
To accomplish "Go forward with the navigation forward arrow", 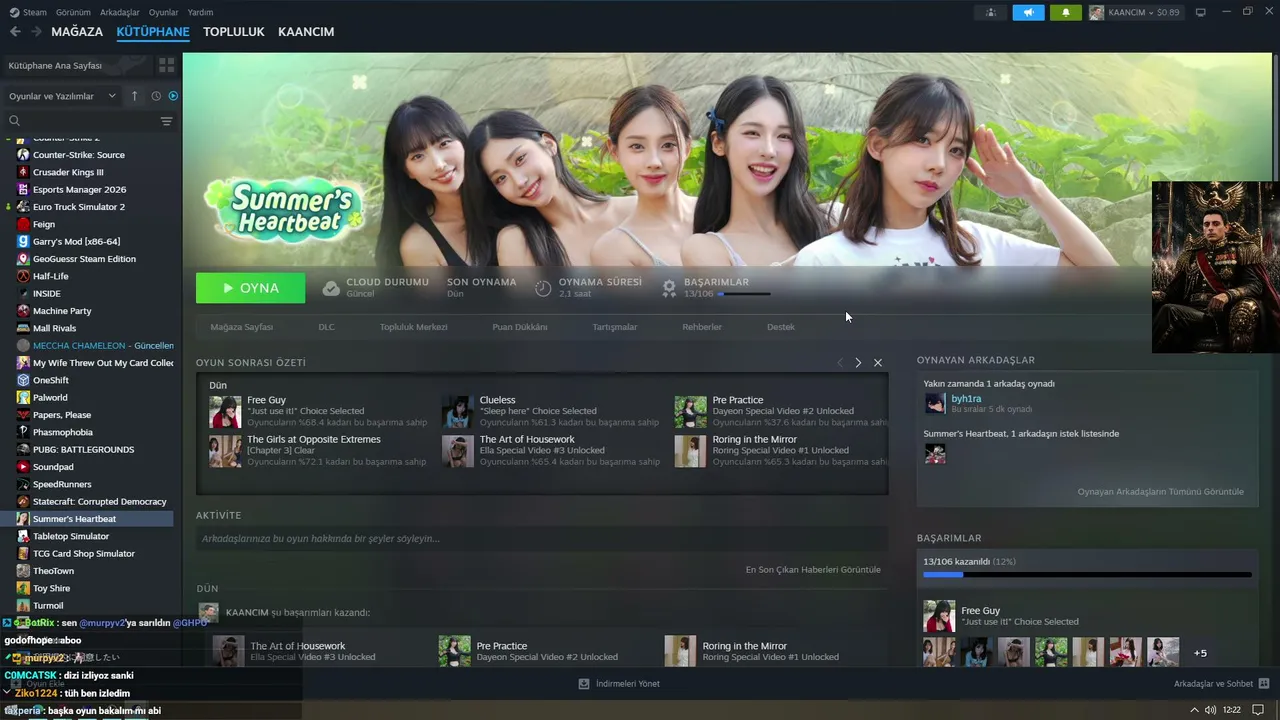I will coord(36,32).
